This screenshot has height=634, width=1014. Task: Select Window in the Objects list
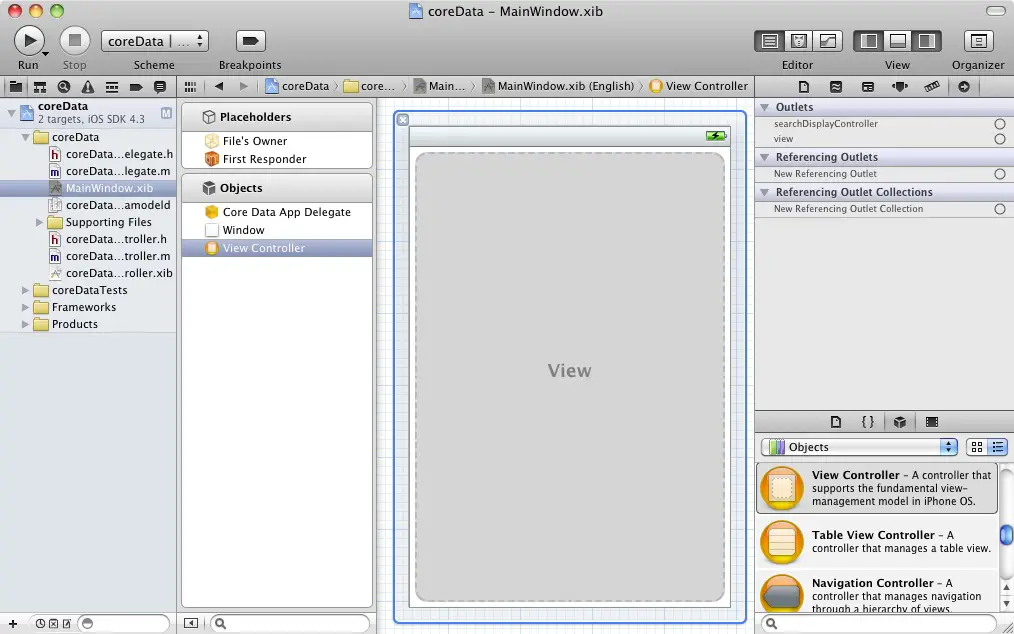(243, 230)
